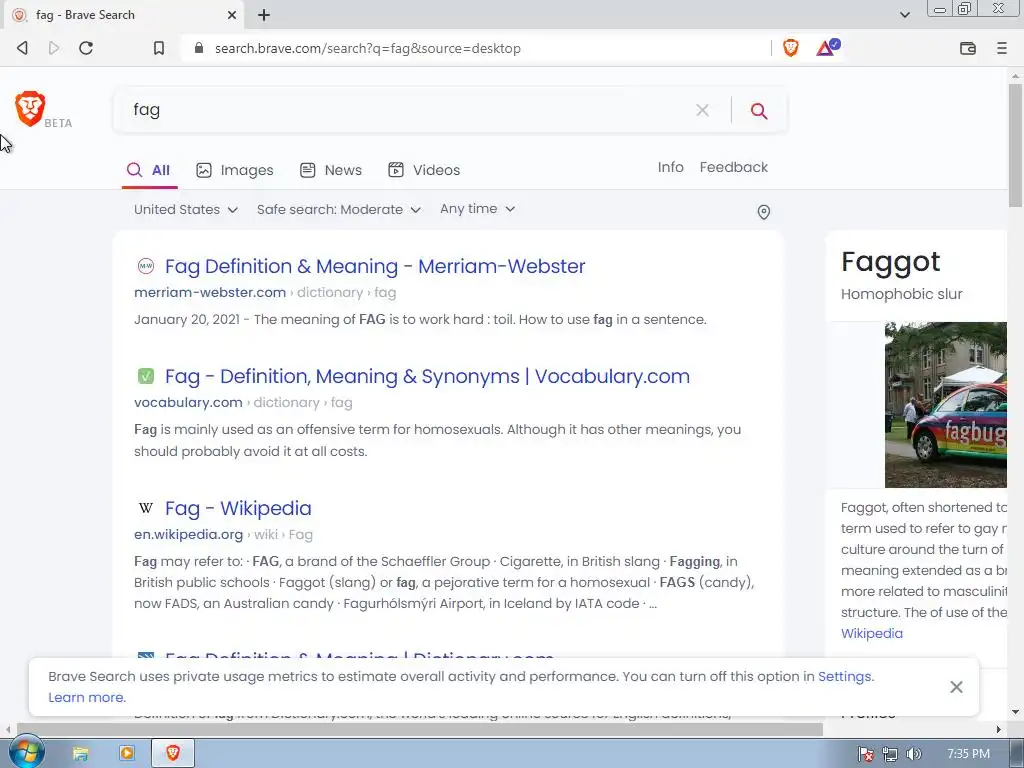Open File Explorer from the taskbar

point(80,754)
